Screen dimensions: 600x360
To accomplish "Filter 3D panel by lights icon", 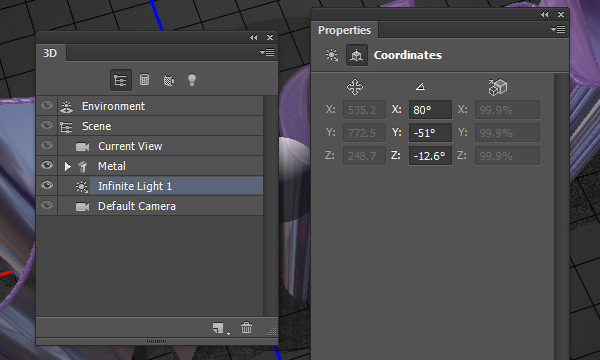I will tap(192, 80).
